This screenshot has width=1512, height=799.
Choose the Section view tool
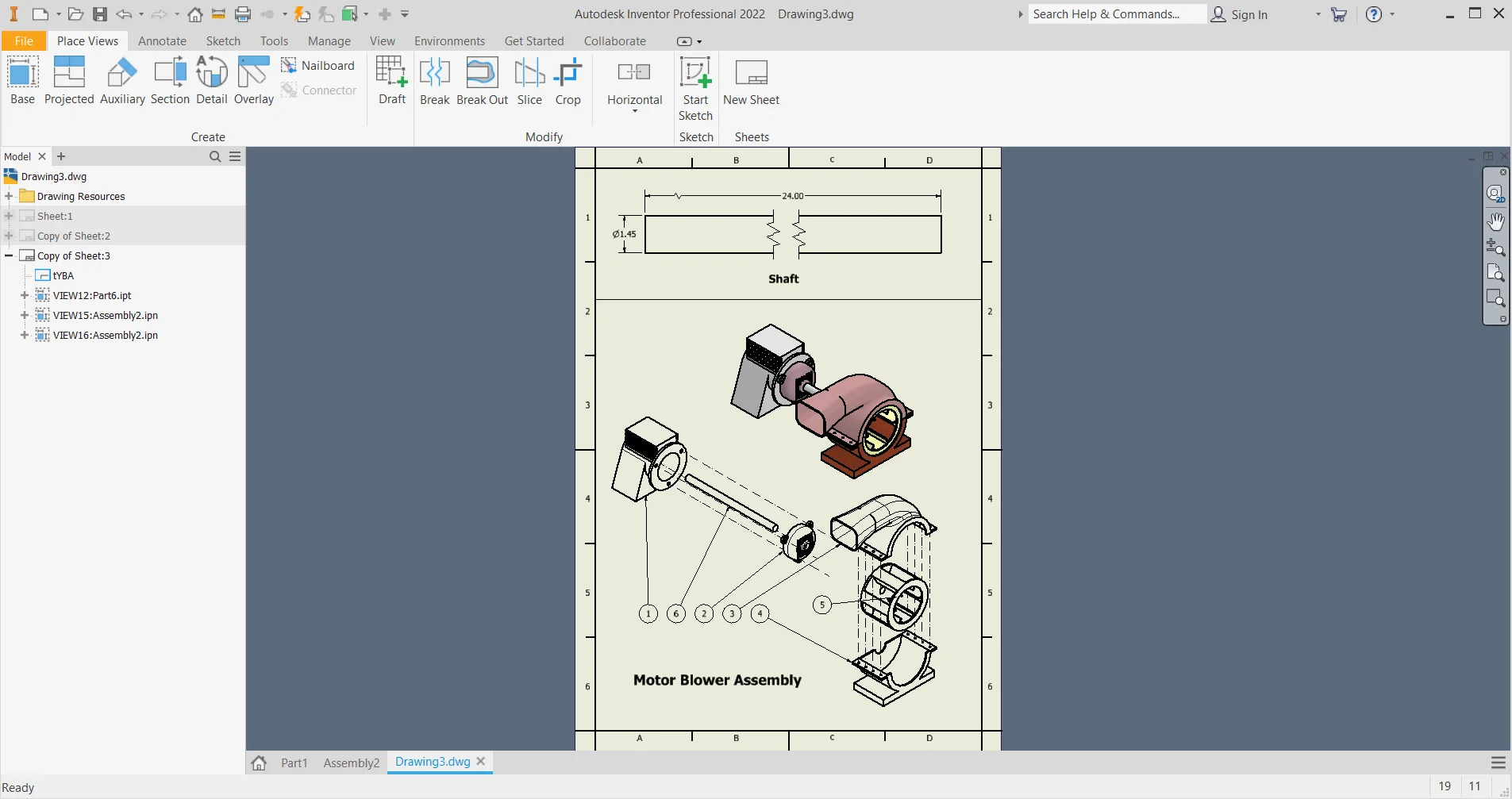tap(170, 79)
